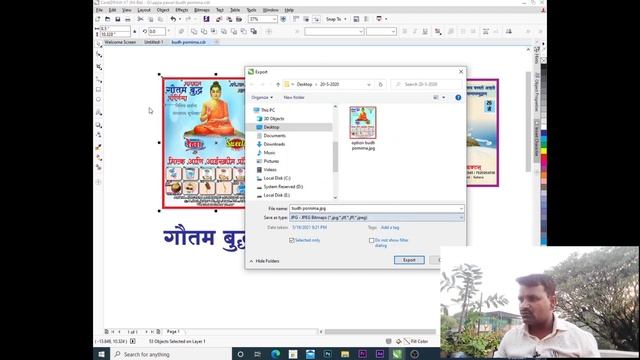The width and height of the screenshot is (640, 360).
Task: Click the File name input field
Action: click(x=376, y=209)
